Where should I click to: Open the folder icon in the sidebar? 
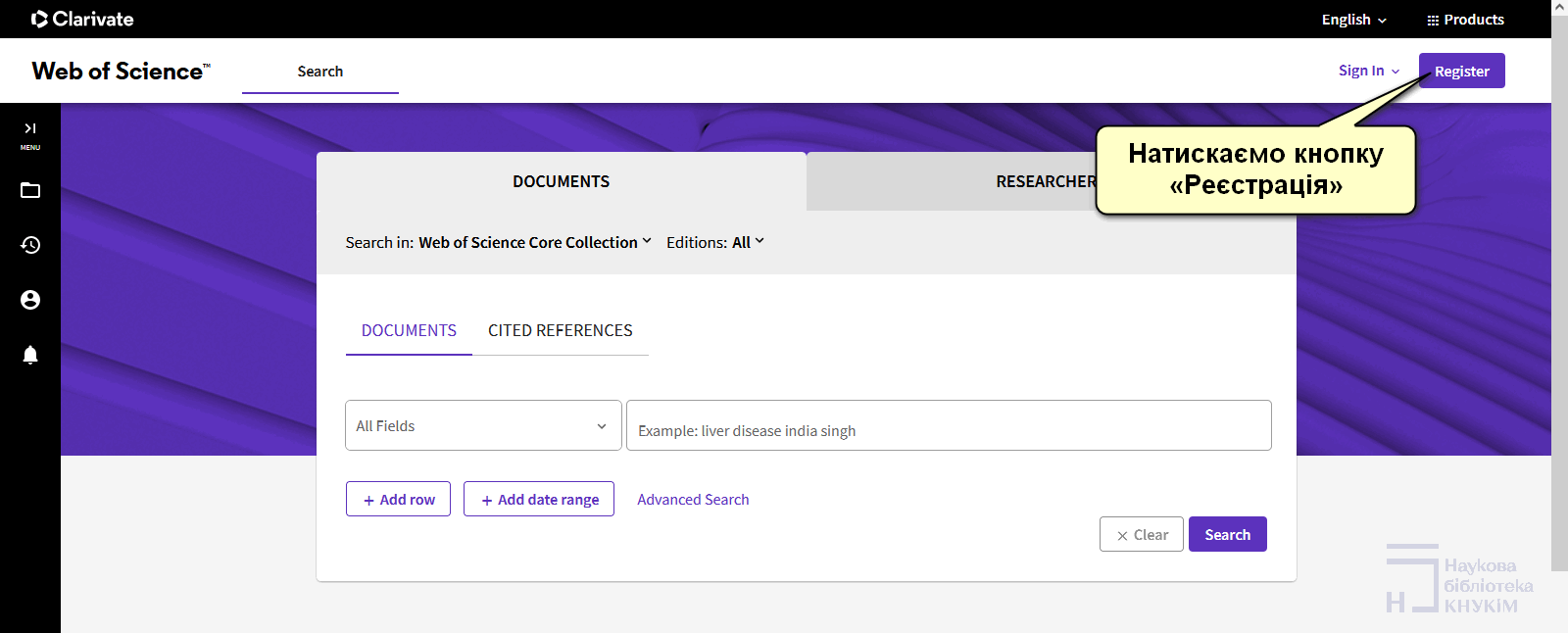coord(30,190)
